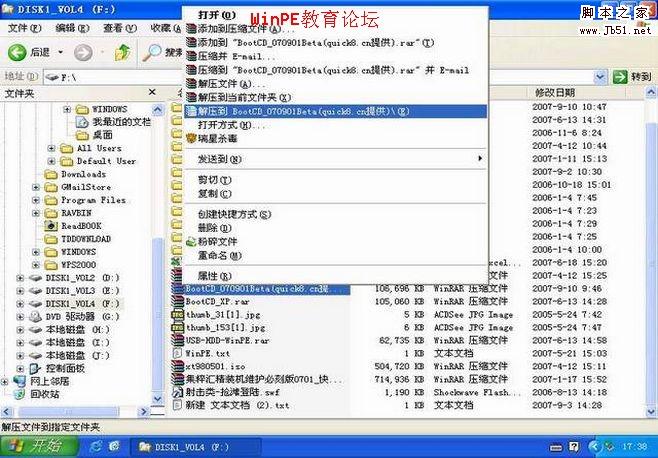Expand DISK1_VOL3 (E:) drive node
This screenshot has width=658, height=458.
20,291
